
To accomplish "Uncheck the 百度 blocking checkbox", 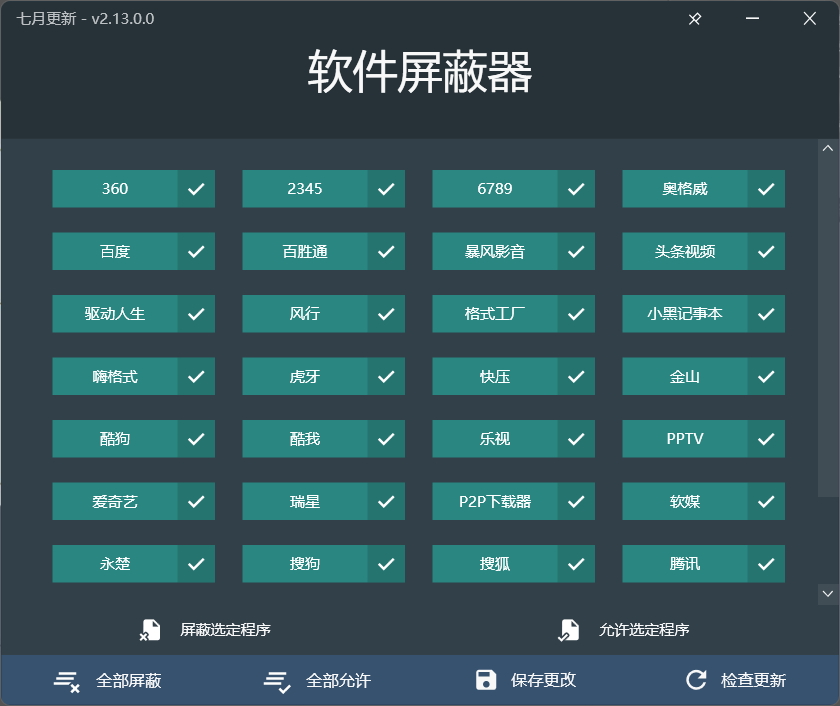I will pos(196,251).
